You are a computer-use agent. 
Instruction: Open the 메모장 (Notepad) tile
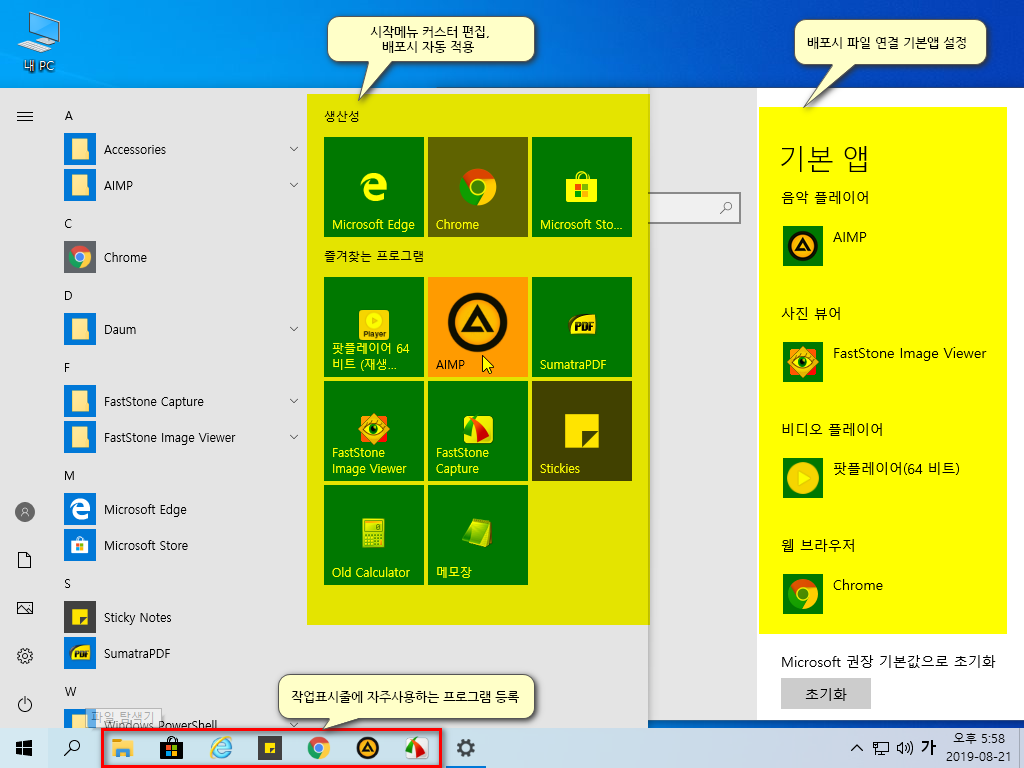(x=477, y=535)
